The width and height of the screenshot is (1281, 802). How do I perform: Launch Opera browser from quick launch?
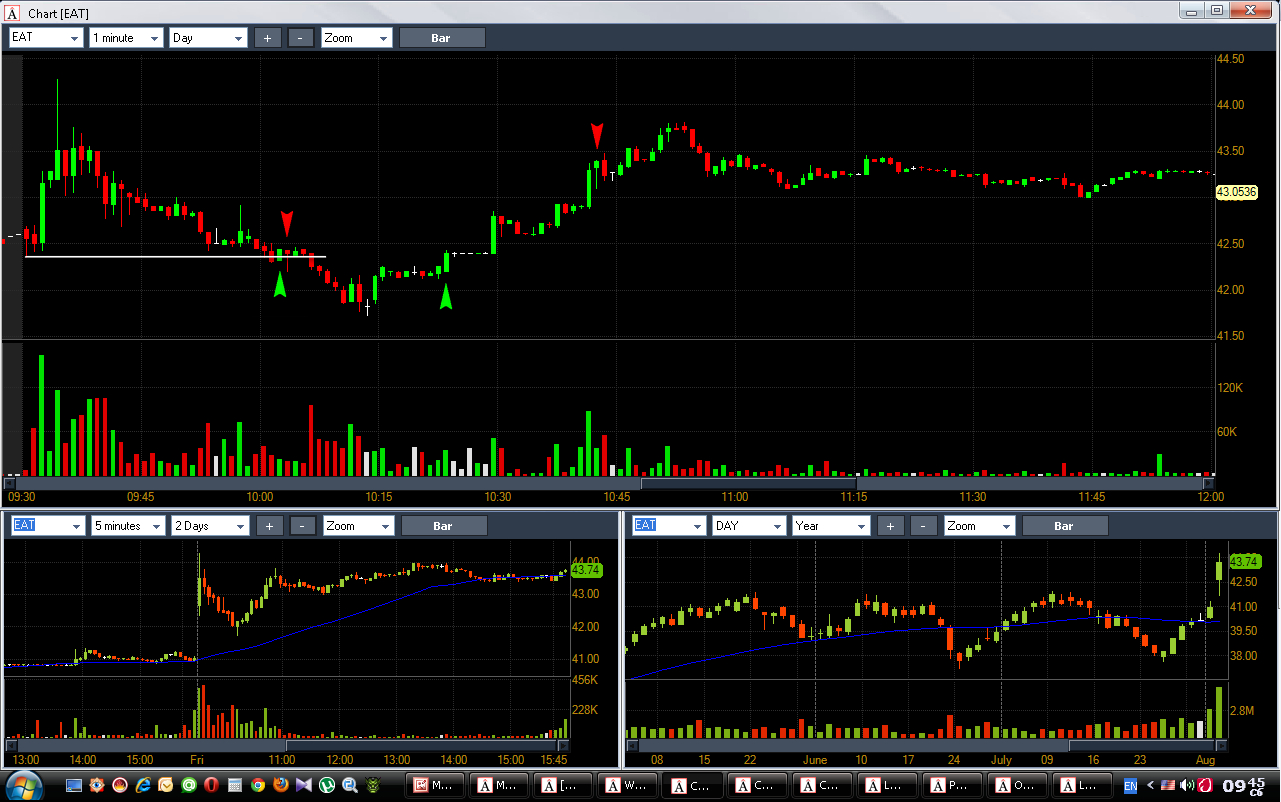click(211, 785)
